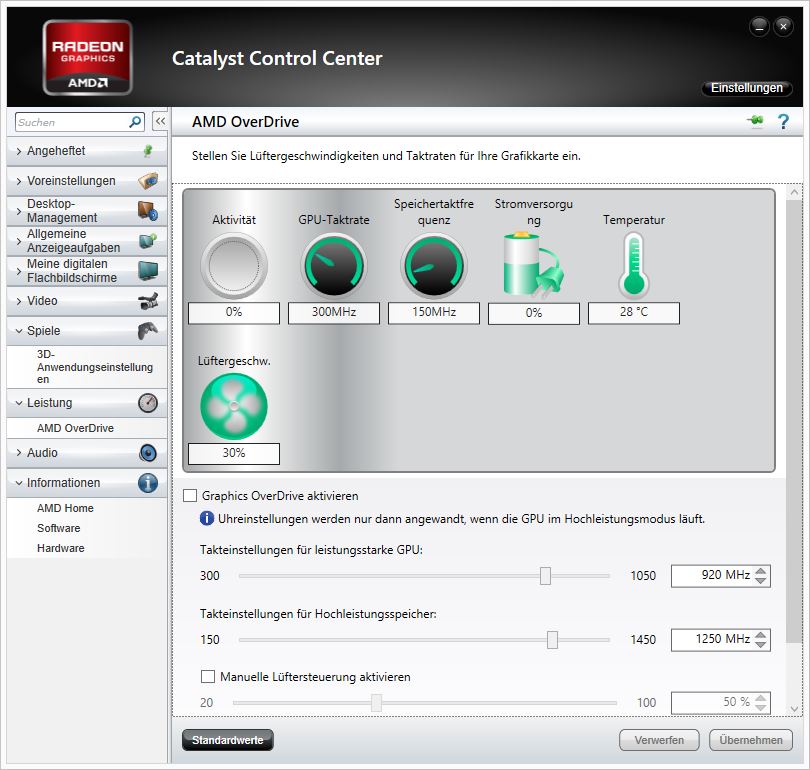810x770 pixels.
Task: Expand the Angeheftet section
Action: 19,151
